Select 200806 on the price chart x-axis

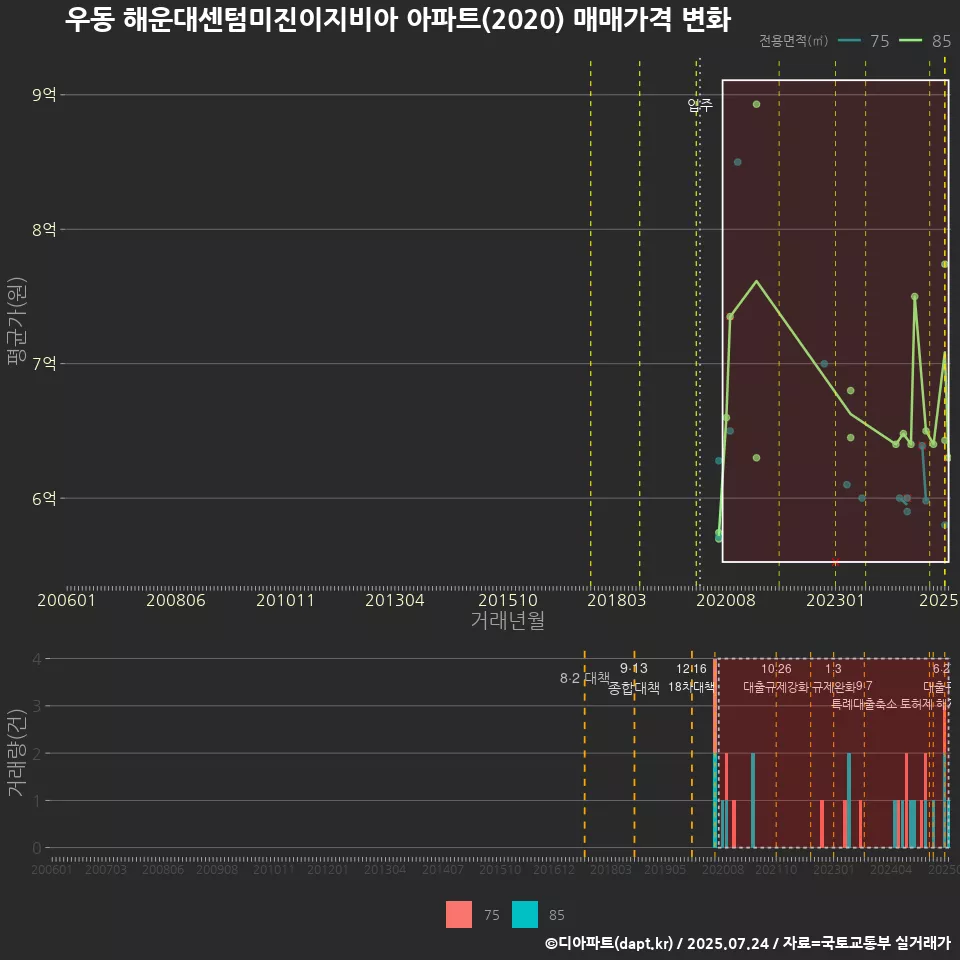176,600
